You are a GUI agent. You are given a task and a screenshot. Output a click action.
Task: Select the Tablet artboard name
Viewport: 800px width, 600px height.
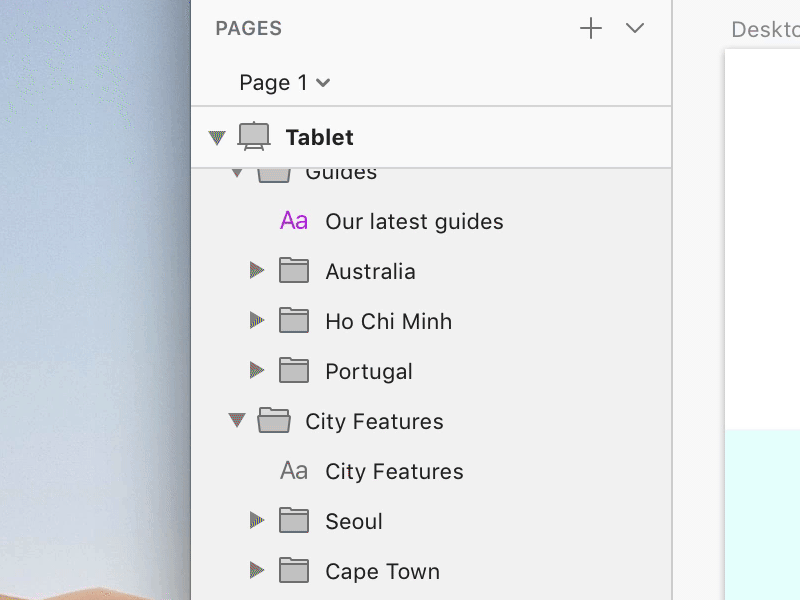point(319,138)
